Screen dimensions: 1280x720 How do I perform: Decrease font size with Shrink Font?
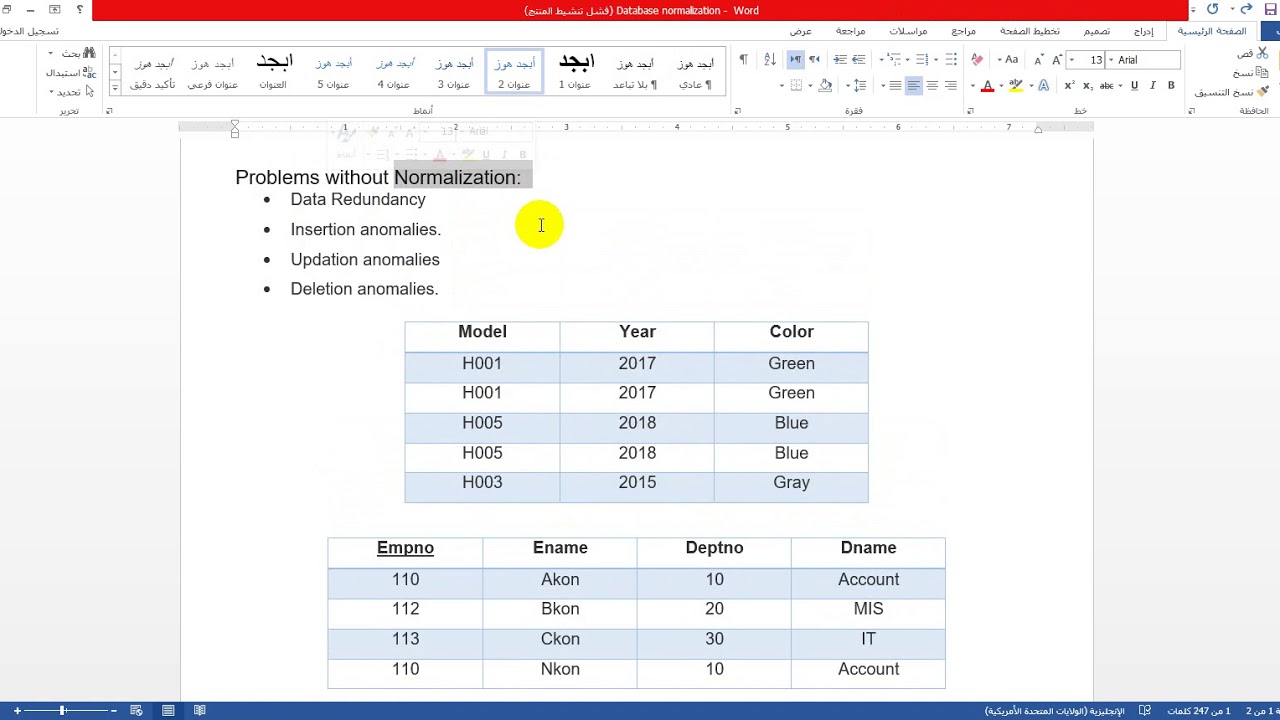coord(1038,60)
